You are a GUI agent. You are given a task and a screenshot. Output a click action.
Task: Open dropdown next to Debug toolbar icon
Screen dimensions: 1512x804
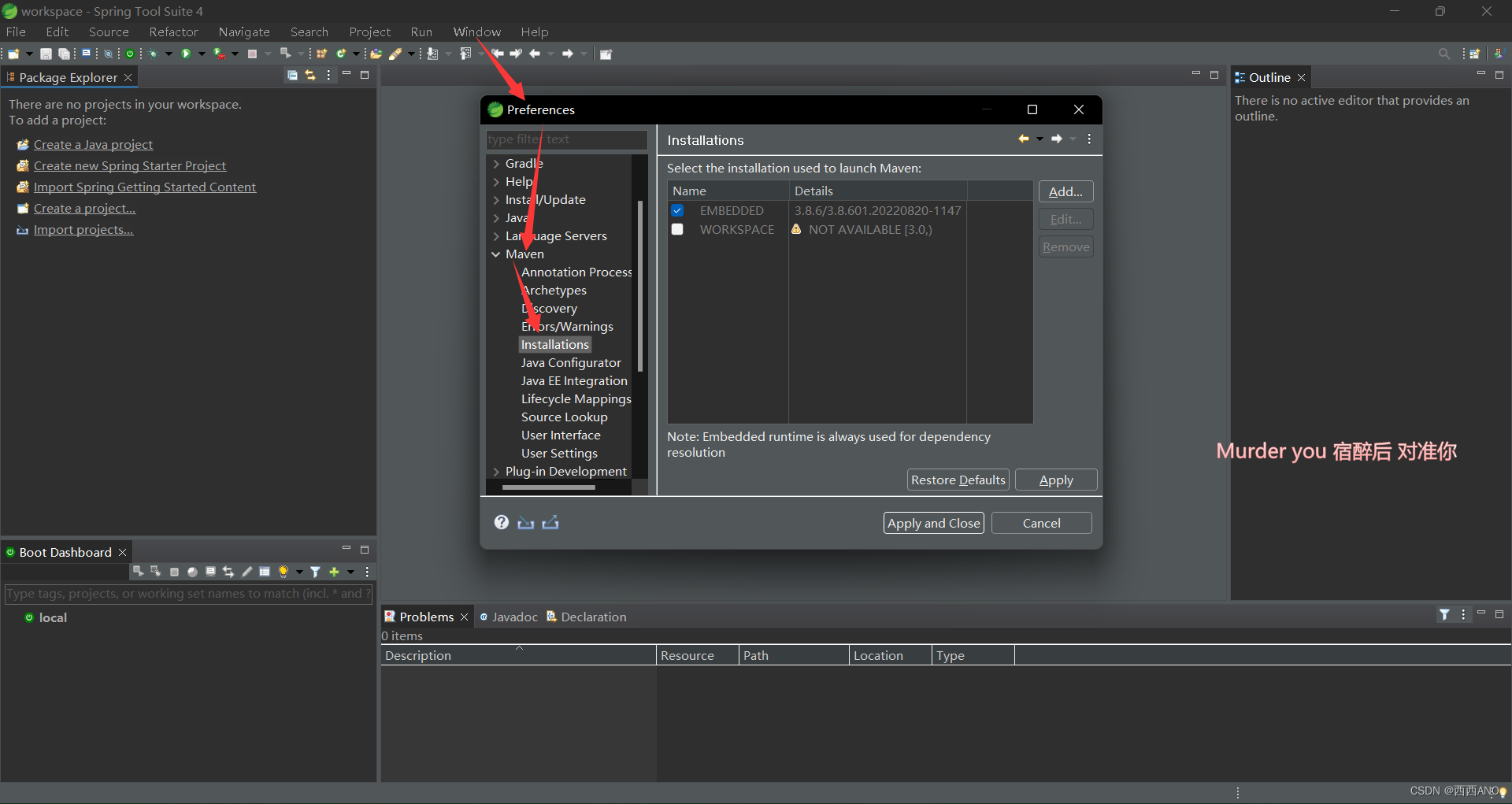click(169, 54)
